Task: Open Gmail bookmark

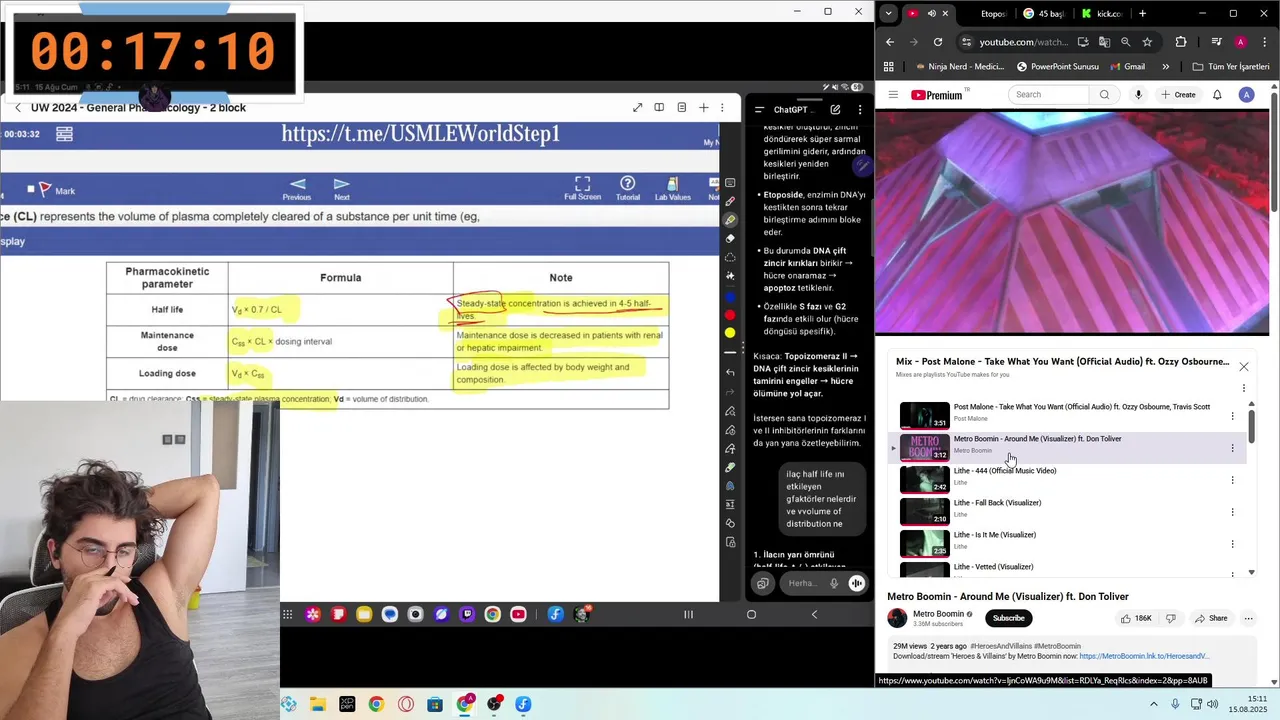Action: tap(1126, 67)
